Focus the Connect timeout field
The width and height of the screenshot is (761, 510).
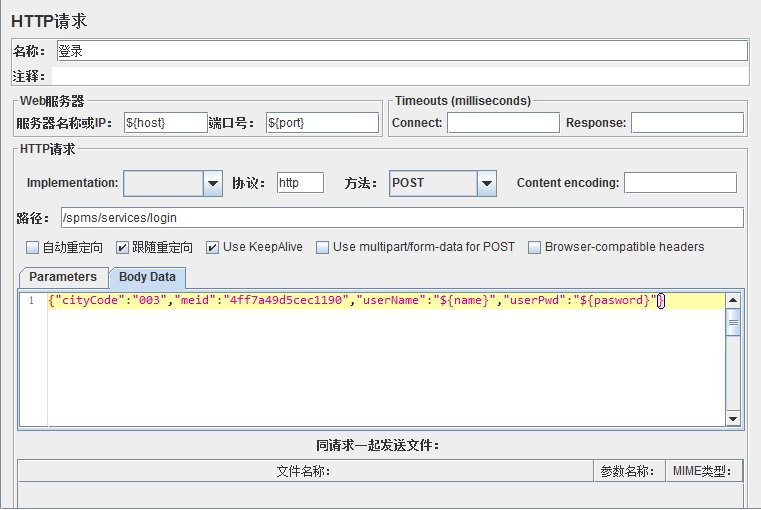503,123
